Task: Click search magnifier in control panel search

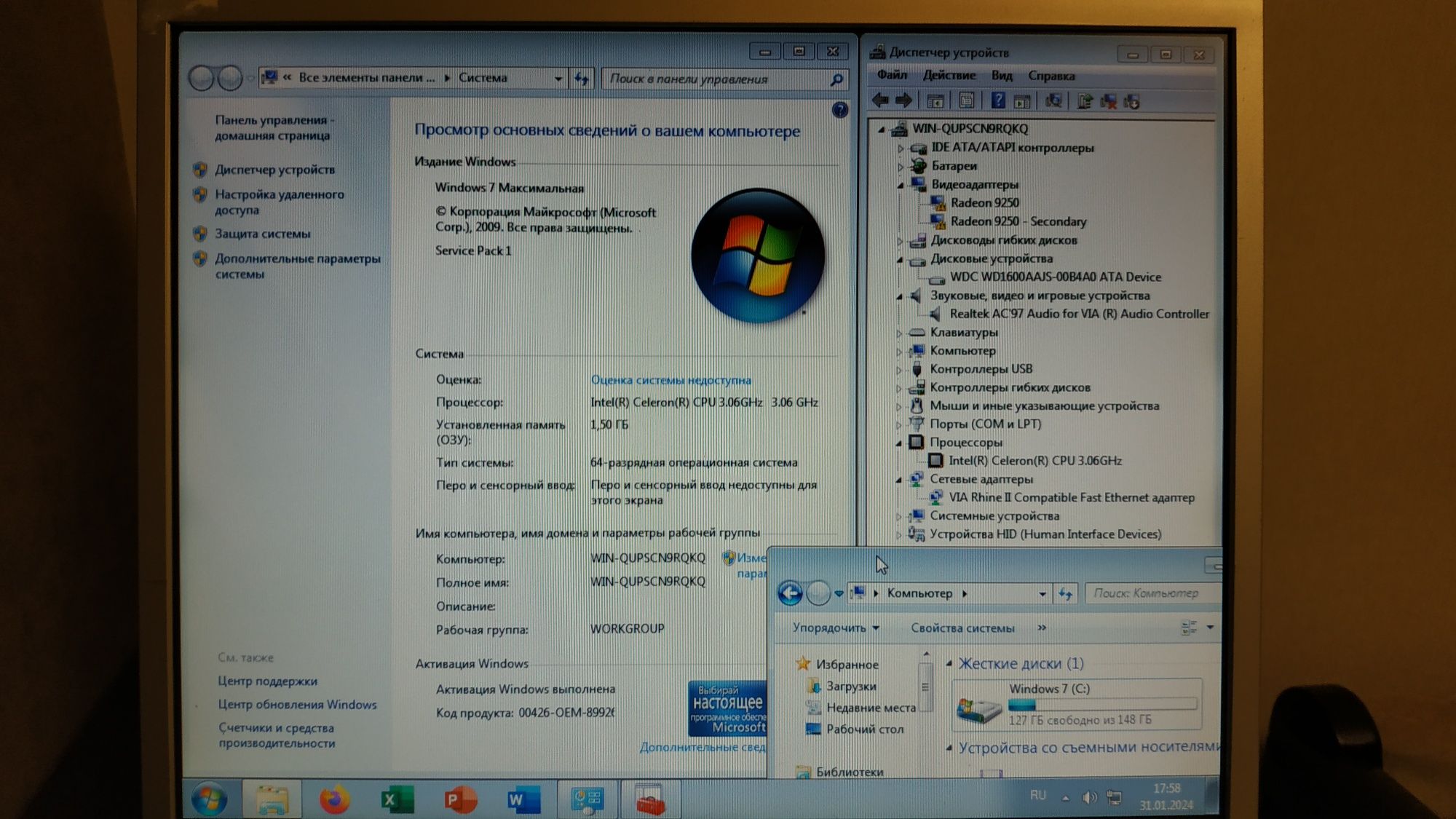Action: coord(836,79)
